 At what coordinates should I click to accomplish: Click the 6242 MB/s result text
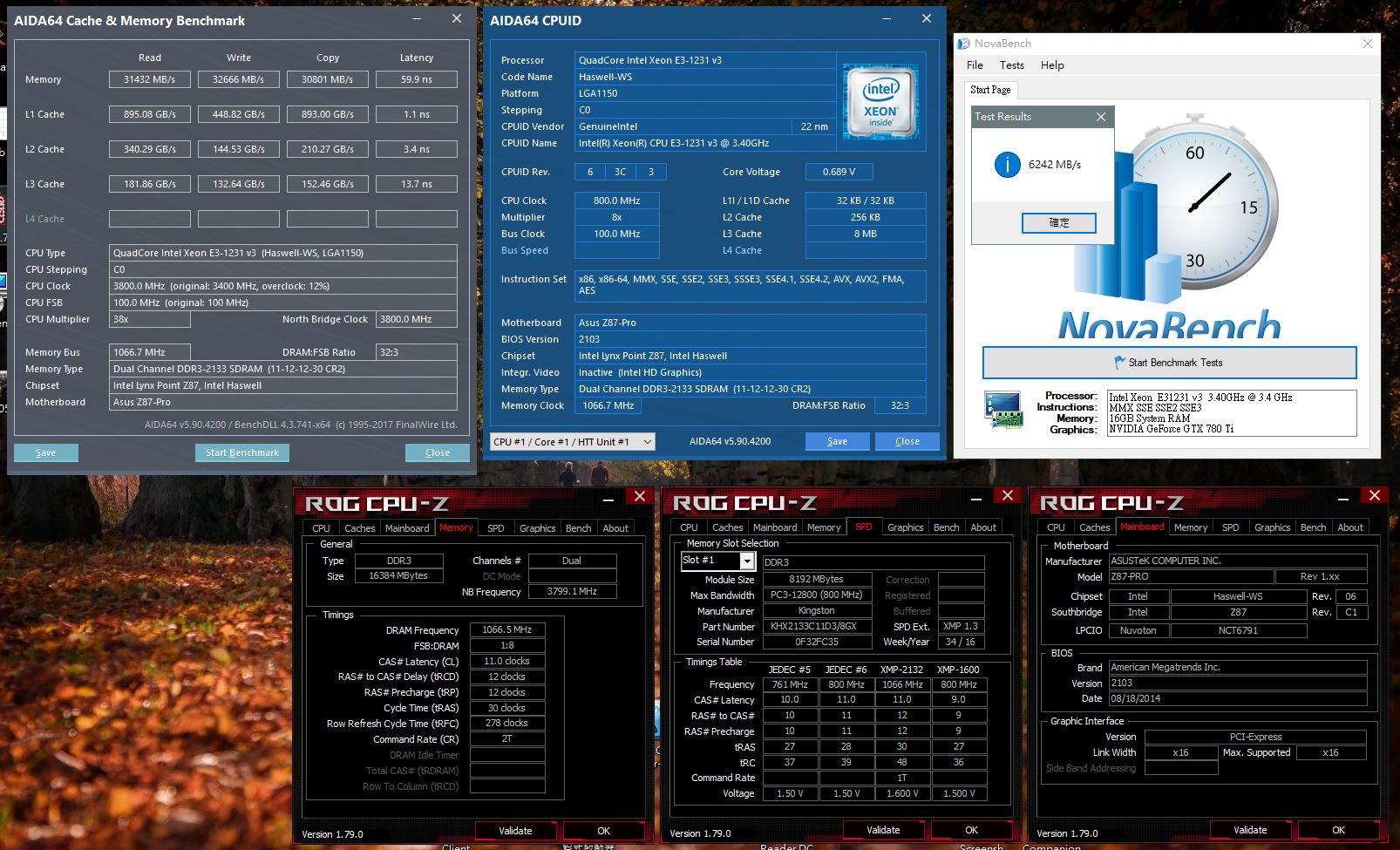click(x=1055, y=165)
